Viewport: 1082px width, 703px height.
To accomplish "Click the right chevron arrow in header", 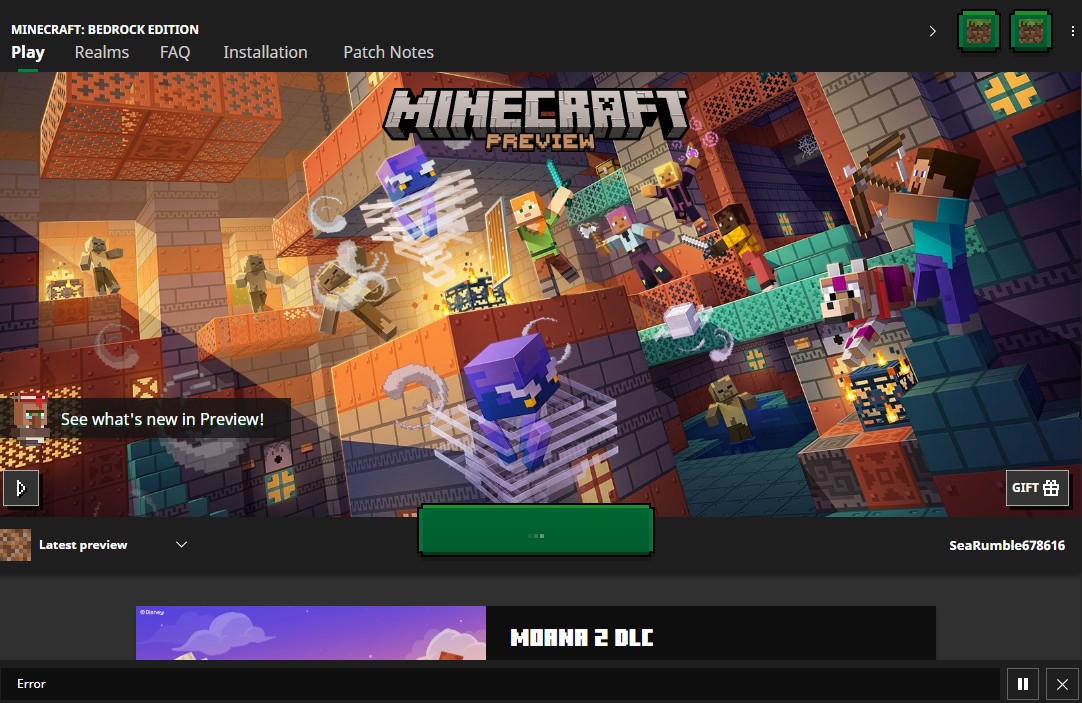I will click(x=932, y=31).
